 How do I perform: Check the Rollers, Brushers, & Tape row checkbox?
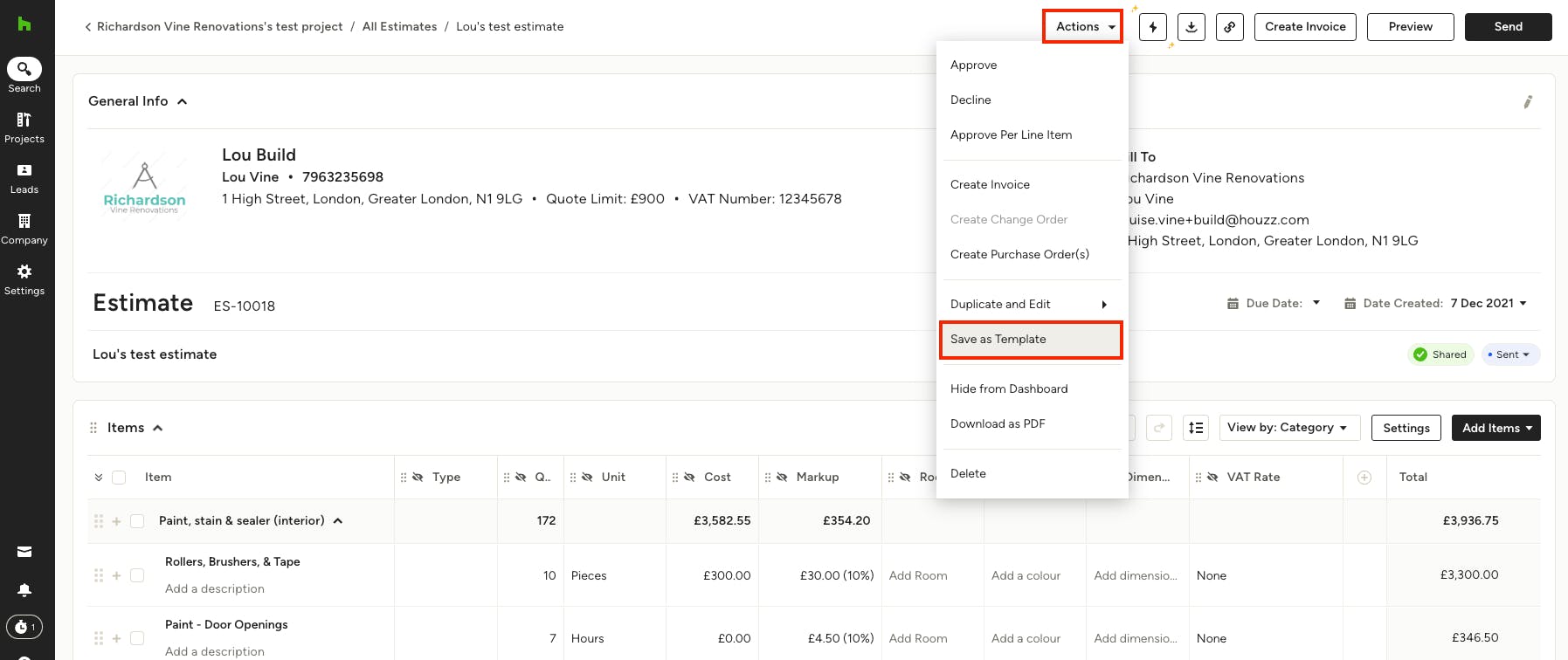pos(137,575)
